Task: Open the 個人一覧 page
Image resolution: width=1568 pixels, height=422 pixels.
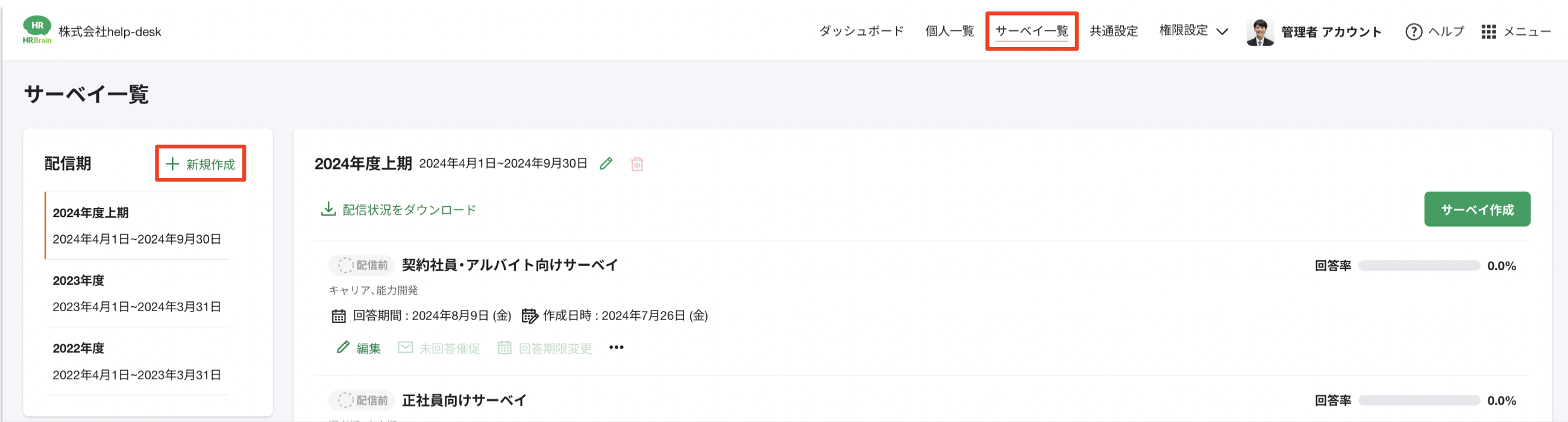Action: click(949, 32)
